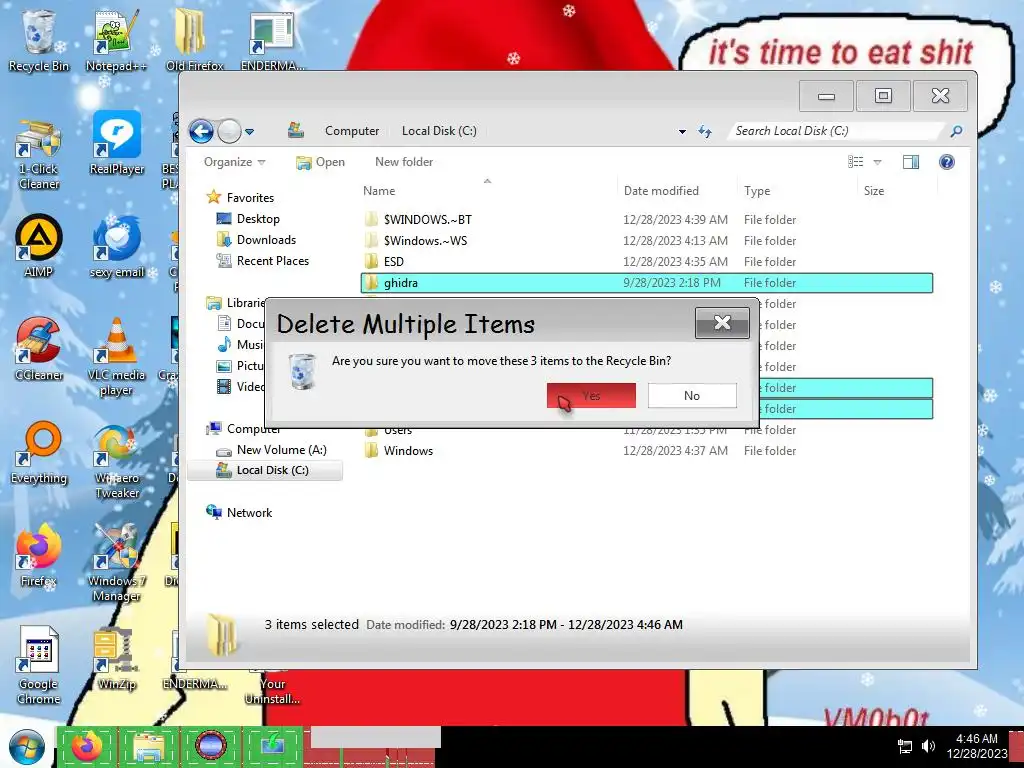1024x768 pixels.
Task: Sort by Date modified column header
Action: (677, 191)
